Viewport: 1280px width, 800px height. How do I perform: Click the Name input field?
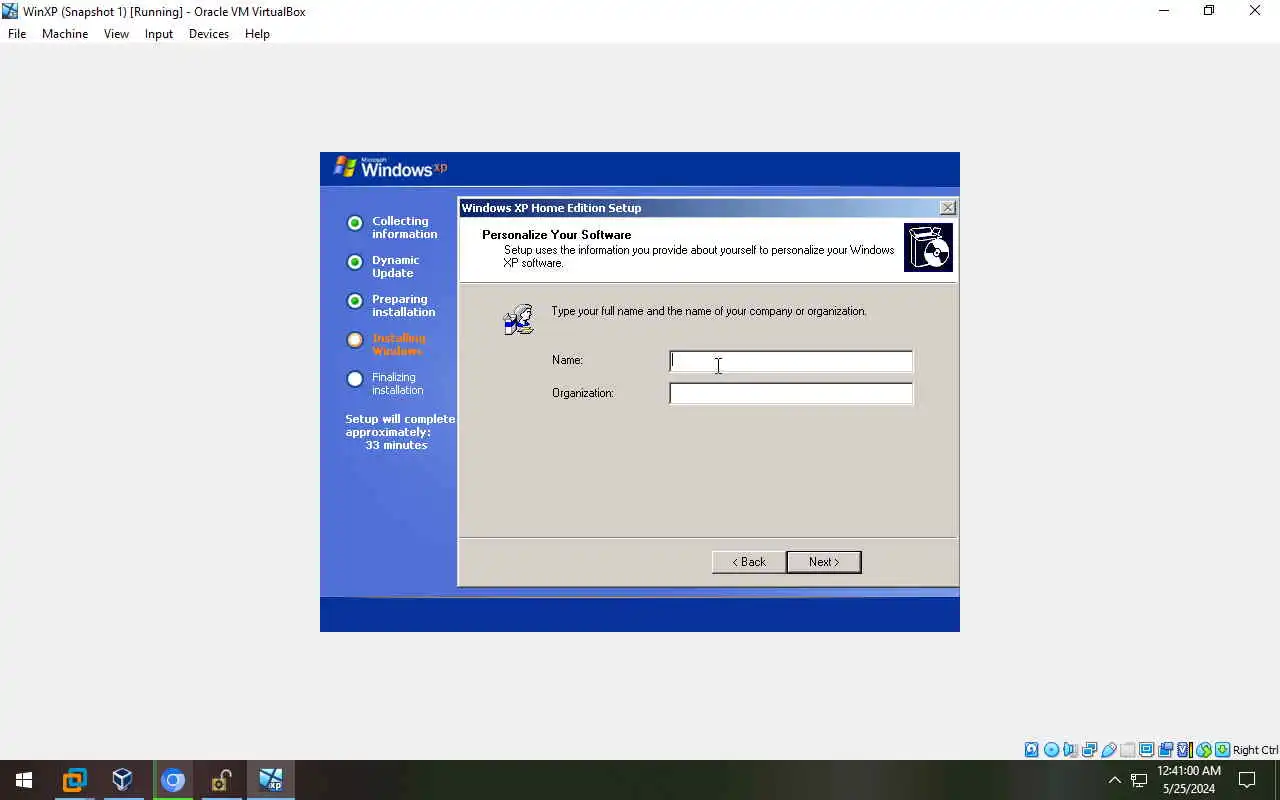(x=791, y=361)
